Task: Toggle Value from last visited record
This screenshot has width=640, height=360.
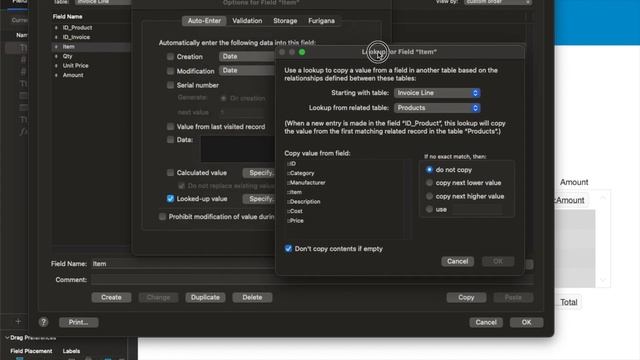Action: coord(170,127)
